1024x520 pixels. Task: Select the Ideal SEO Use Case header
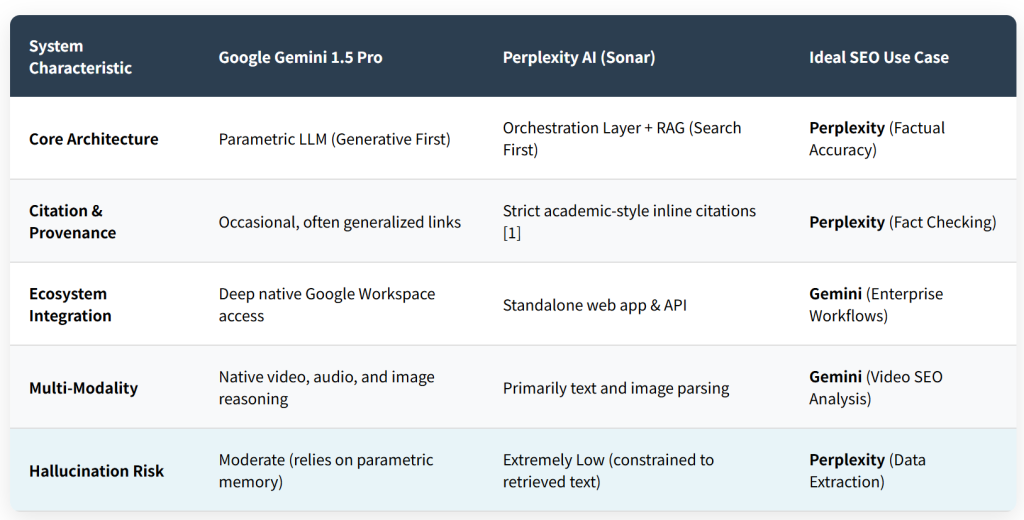[878, 57]
